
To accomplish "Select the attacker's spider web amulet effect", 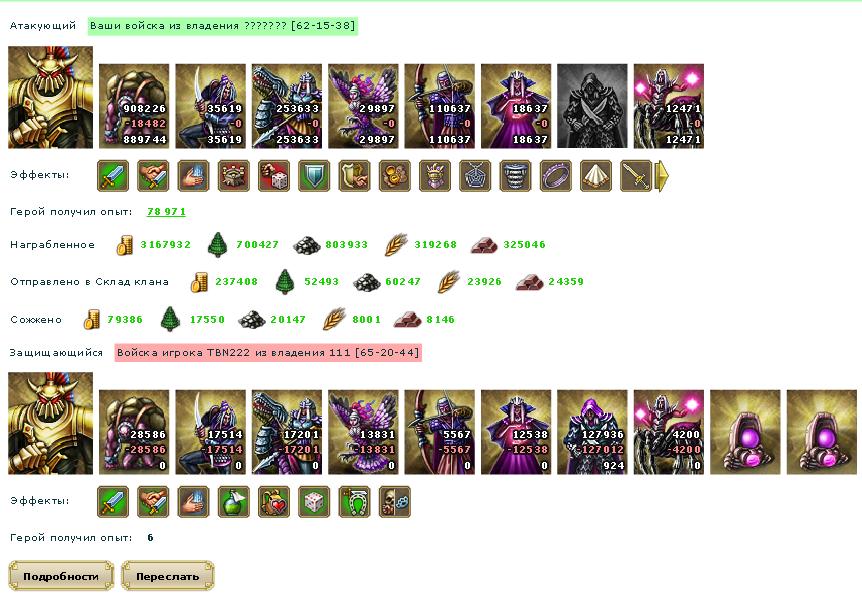I will 475,176.
